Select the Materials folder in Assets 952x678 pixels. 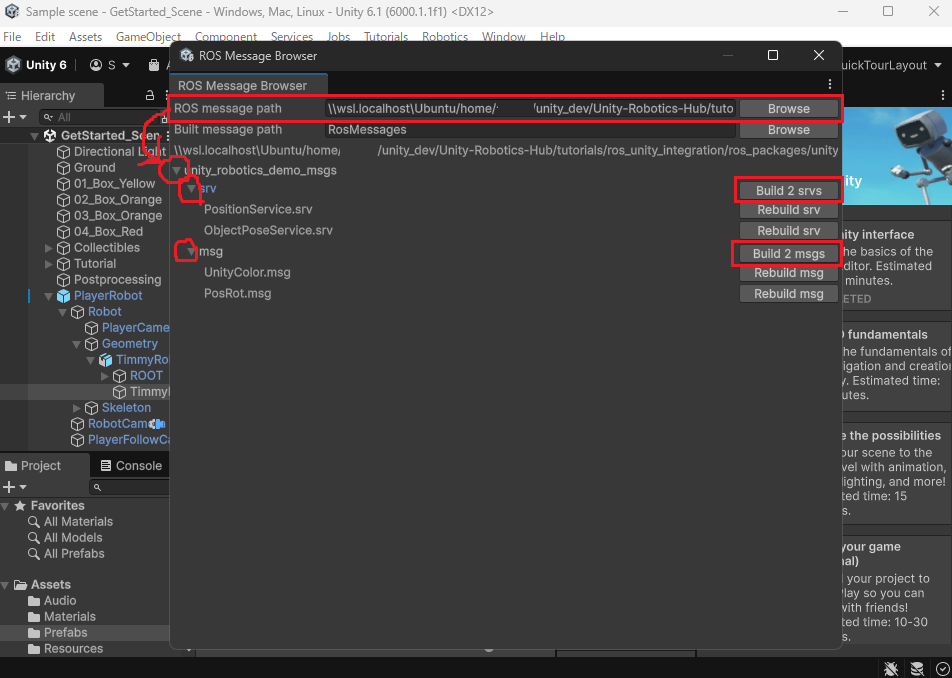pyautogui.click(x=70, y=617)
